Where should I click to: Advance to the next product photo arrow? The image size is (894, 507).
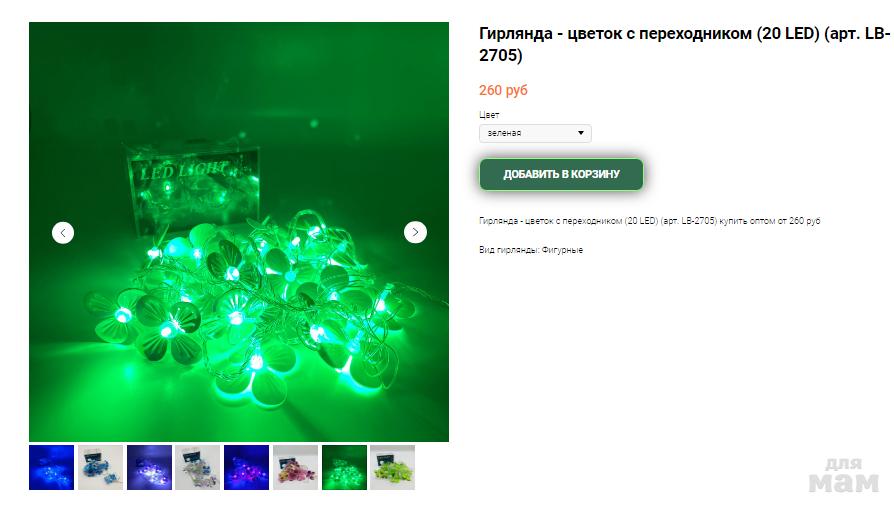[415, 232]
